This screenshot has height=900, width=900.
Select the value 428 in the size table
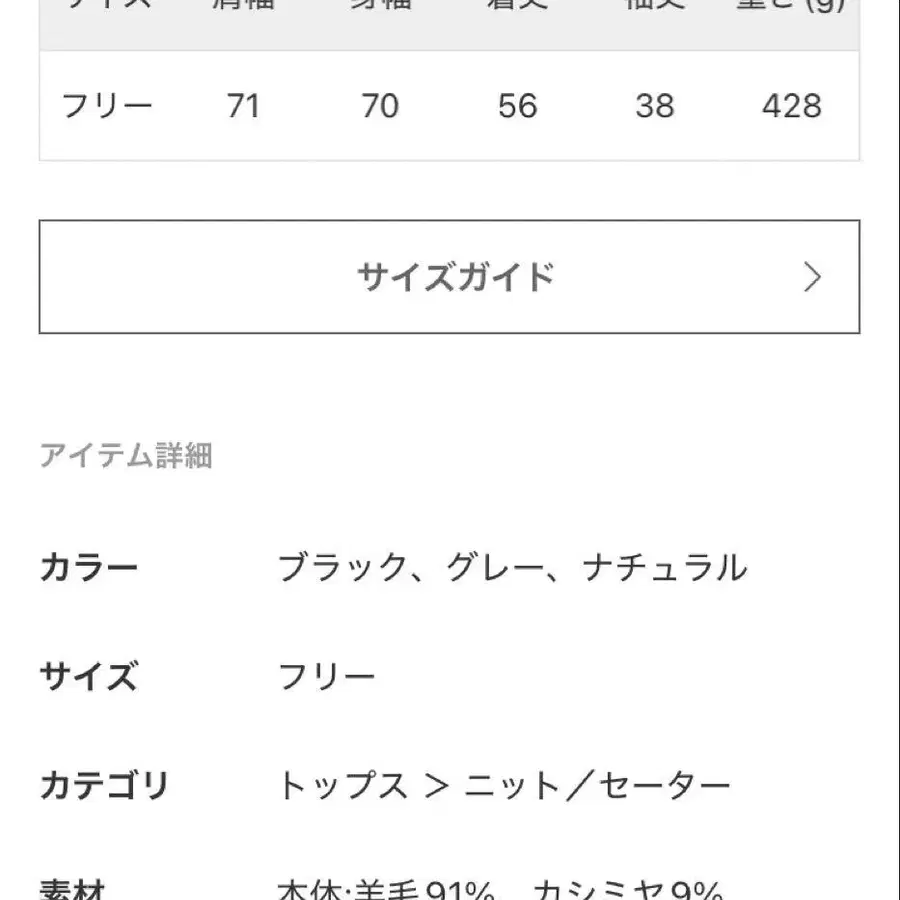[x=792, y=105]
